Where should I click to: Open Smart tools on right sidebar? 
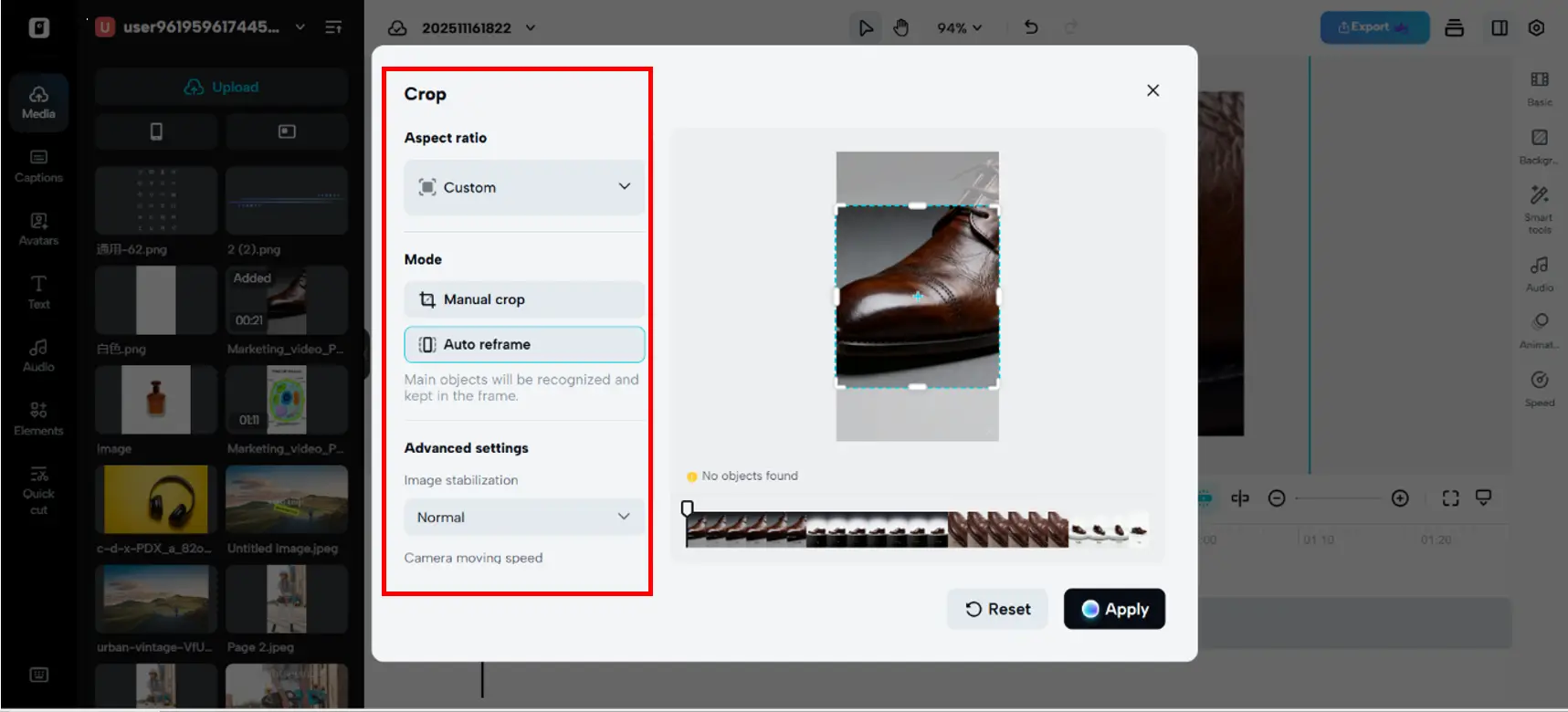click(x=1540, y=209)
